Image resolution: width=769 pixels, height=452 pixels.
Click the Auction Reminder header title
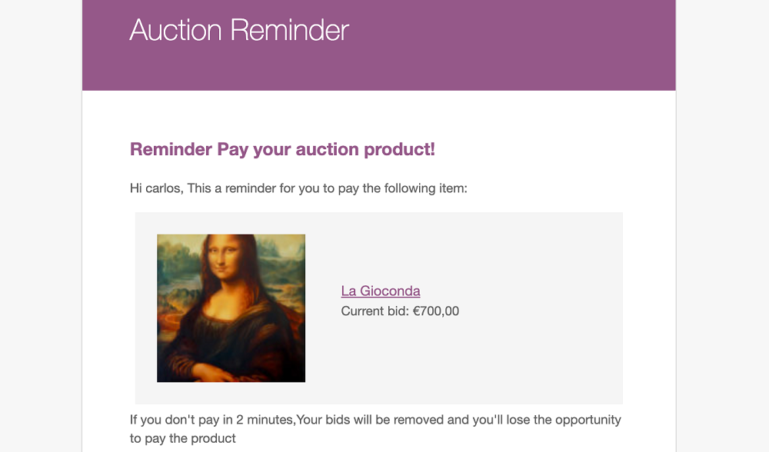[239, 30]
